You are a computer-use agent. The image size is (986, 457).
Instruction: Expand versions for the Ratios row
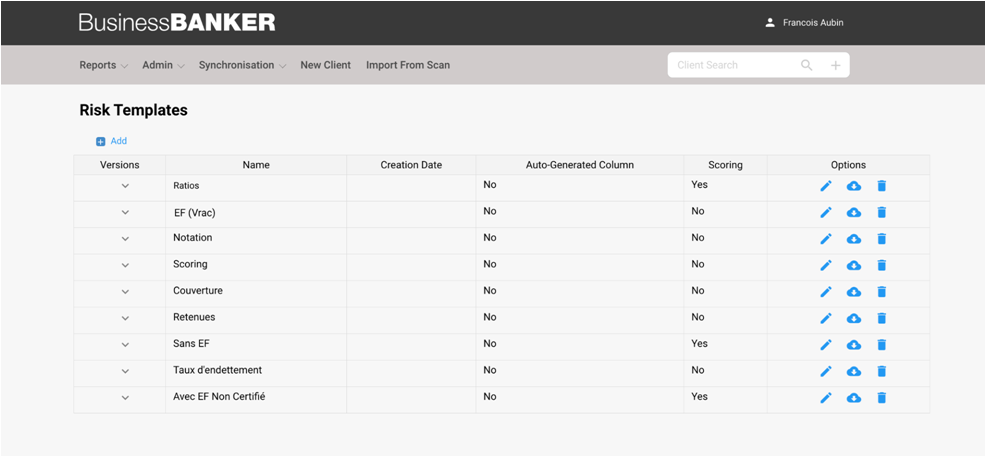125,186
